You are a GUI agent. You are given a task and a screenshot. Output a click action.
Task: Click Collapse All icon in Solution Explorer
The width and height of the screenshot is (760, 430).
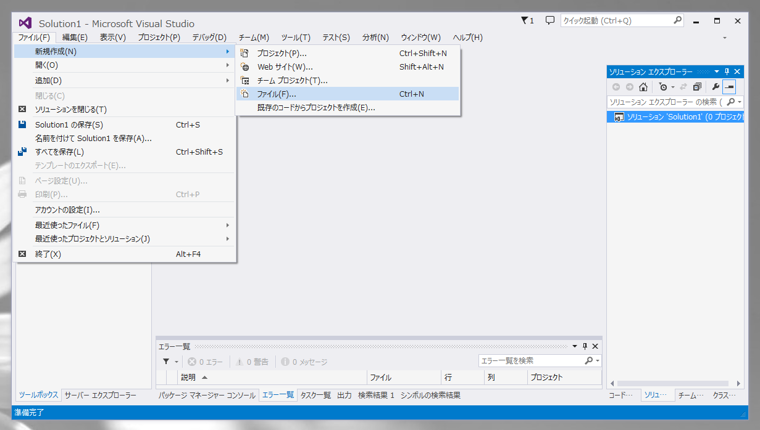click(x=697, y=87)
